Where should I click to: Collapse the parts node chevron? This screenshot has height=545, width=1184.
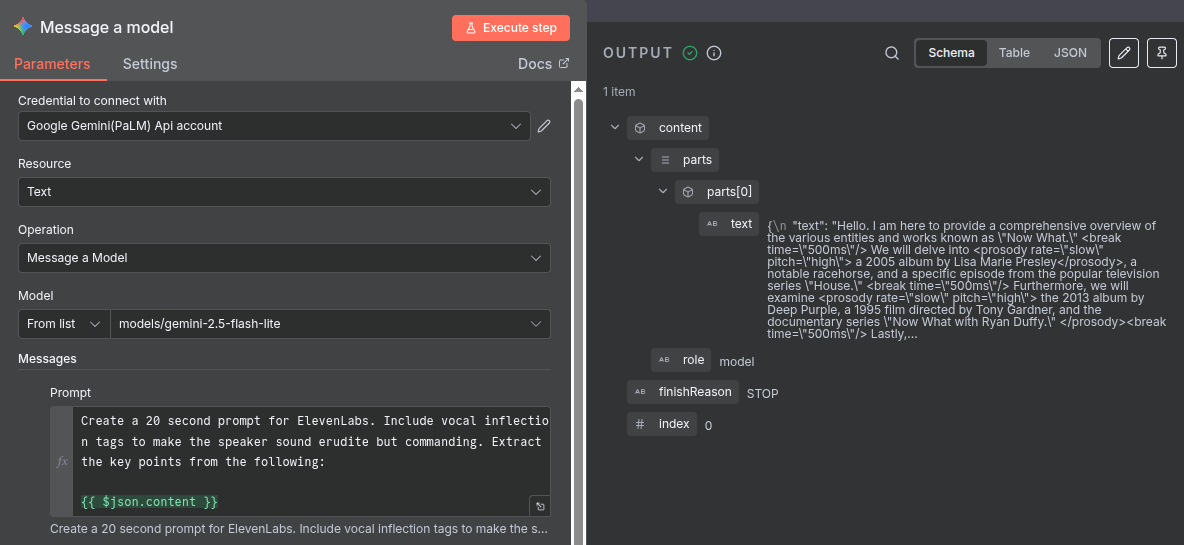point(639,160)
